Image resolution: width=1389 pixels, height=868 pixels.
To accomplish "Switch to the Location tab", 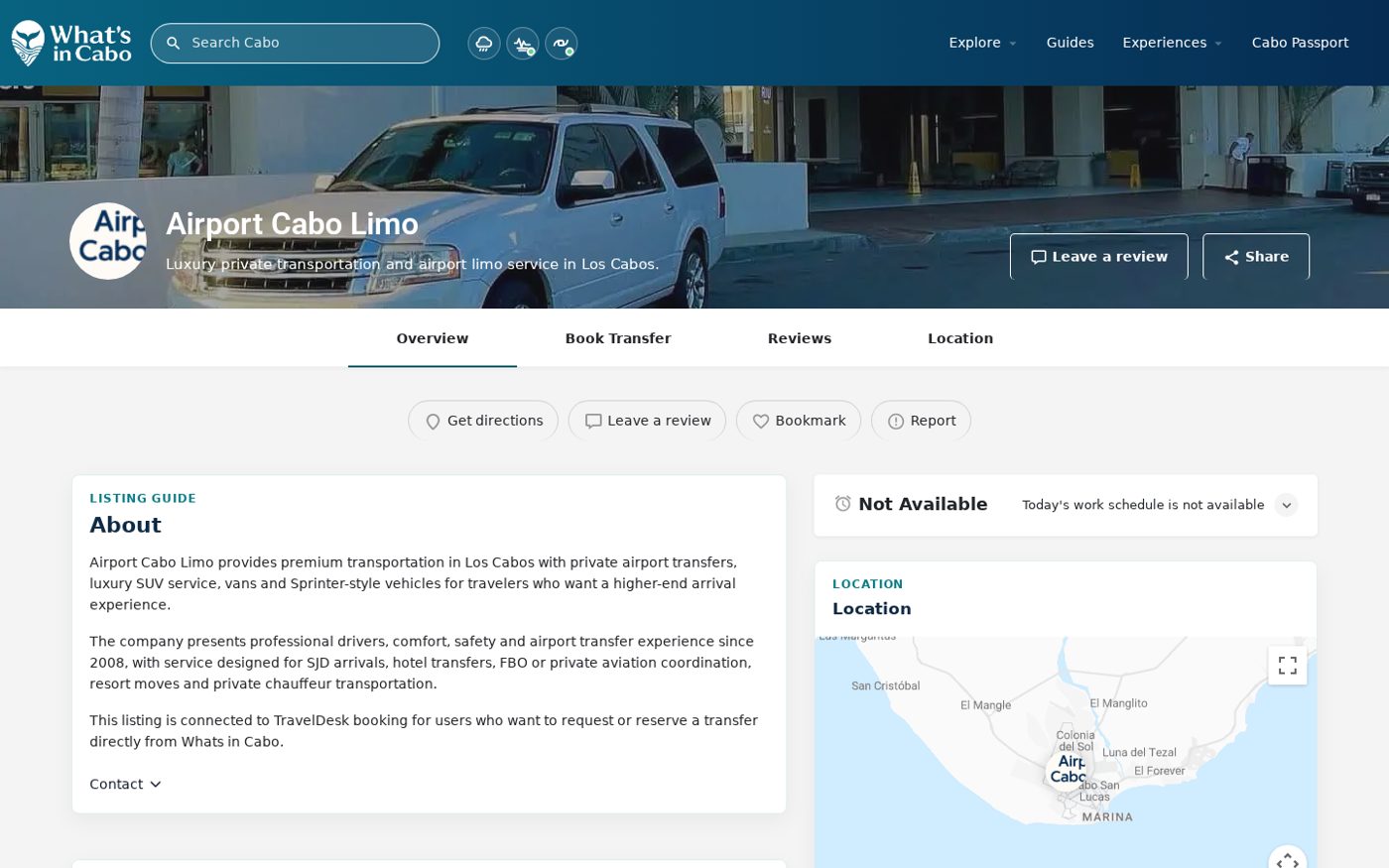I will [960, 338].
